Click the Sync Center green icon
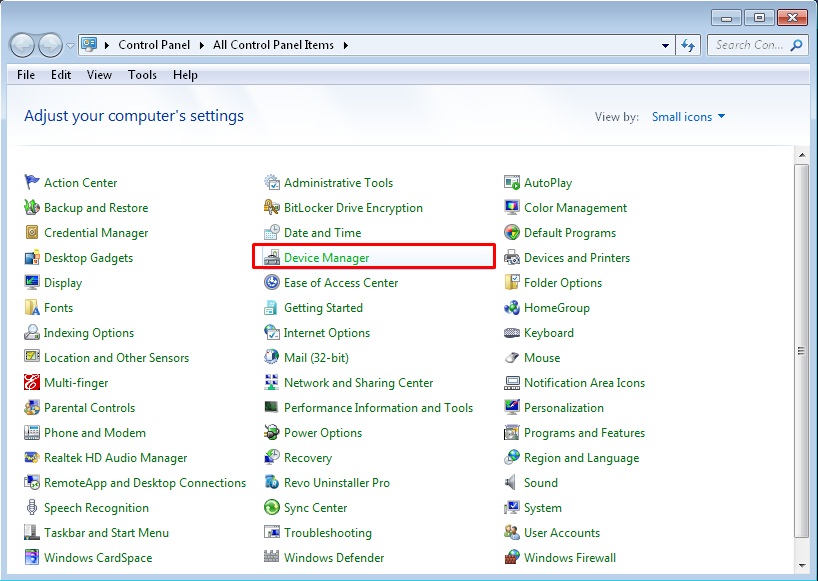Viewport: 818px width, 581px height. (x=272, y=507)
